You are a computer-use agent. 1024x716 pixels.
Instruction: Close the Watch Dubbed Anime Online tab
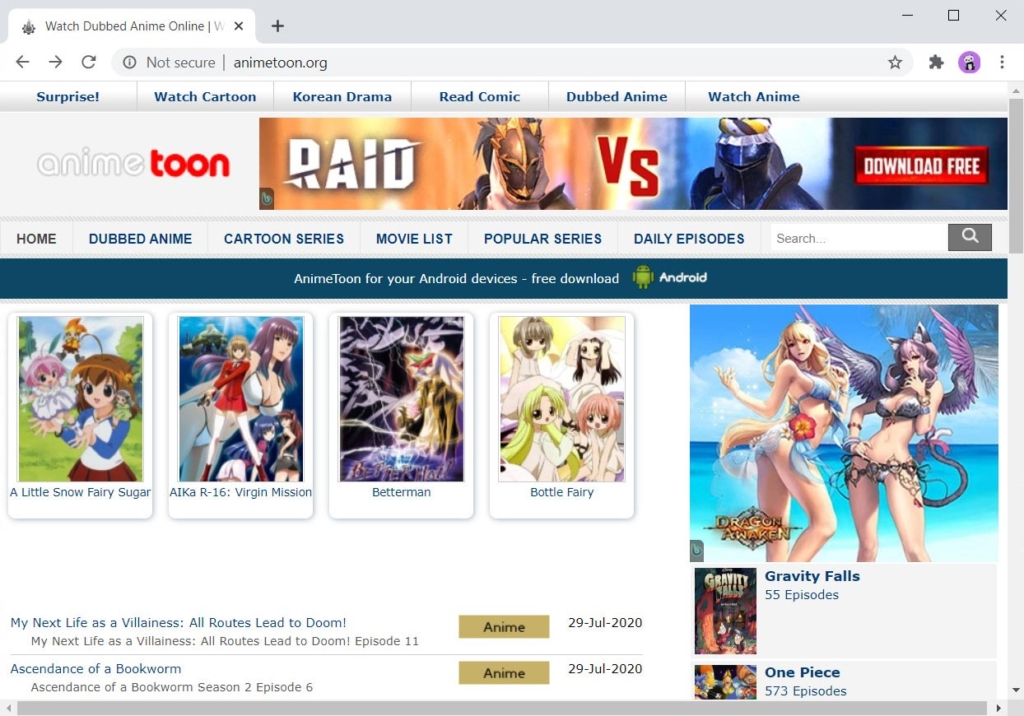(239, 26)
